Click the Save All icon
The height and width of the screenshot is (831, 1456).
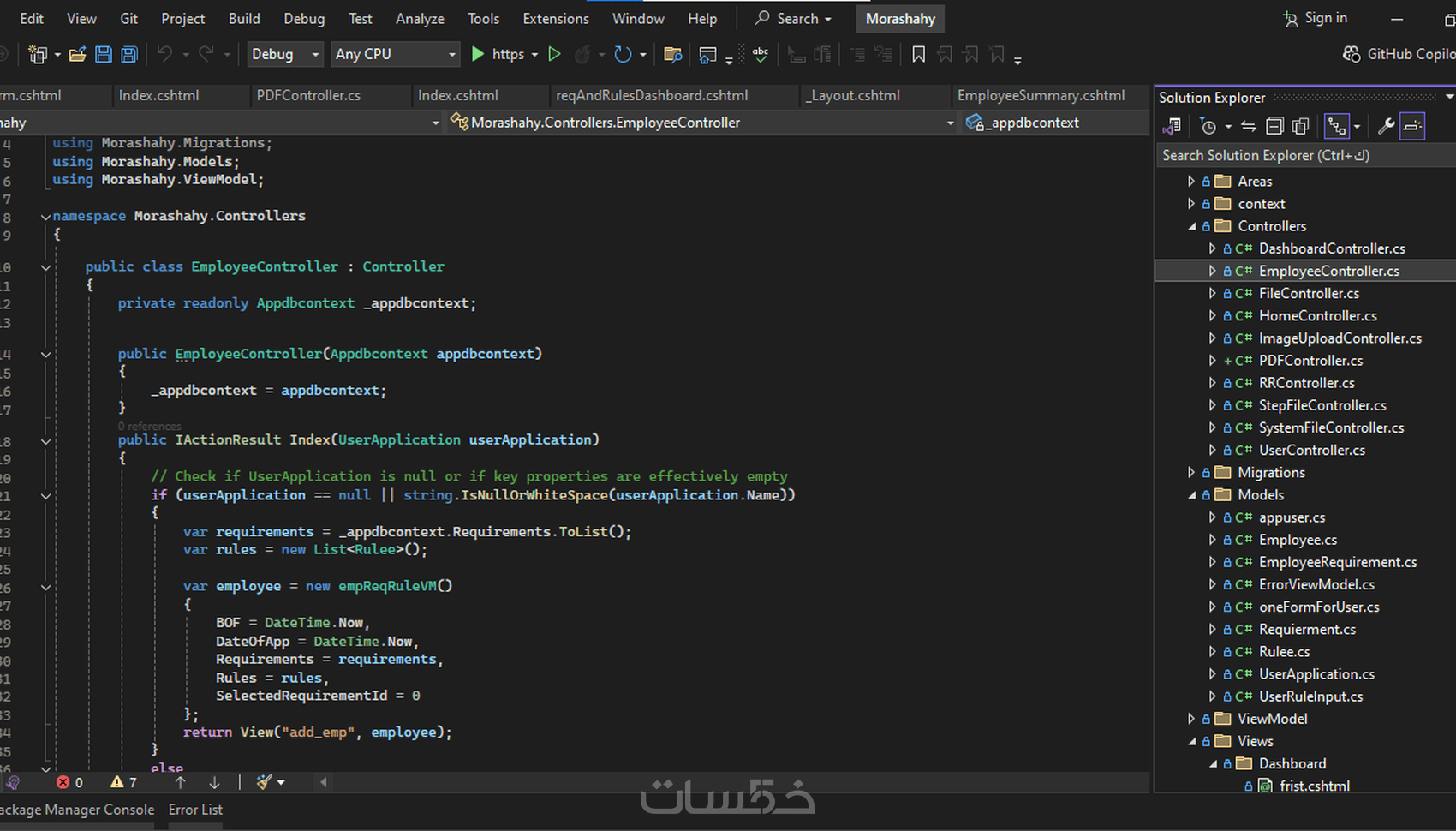(x=129, y=55)
